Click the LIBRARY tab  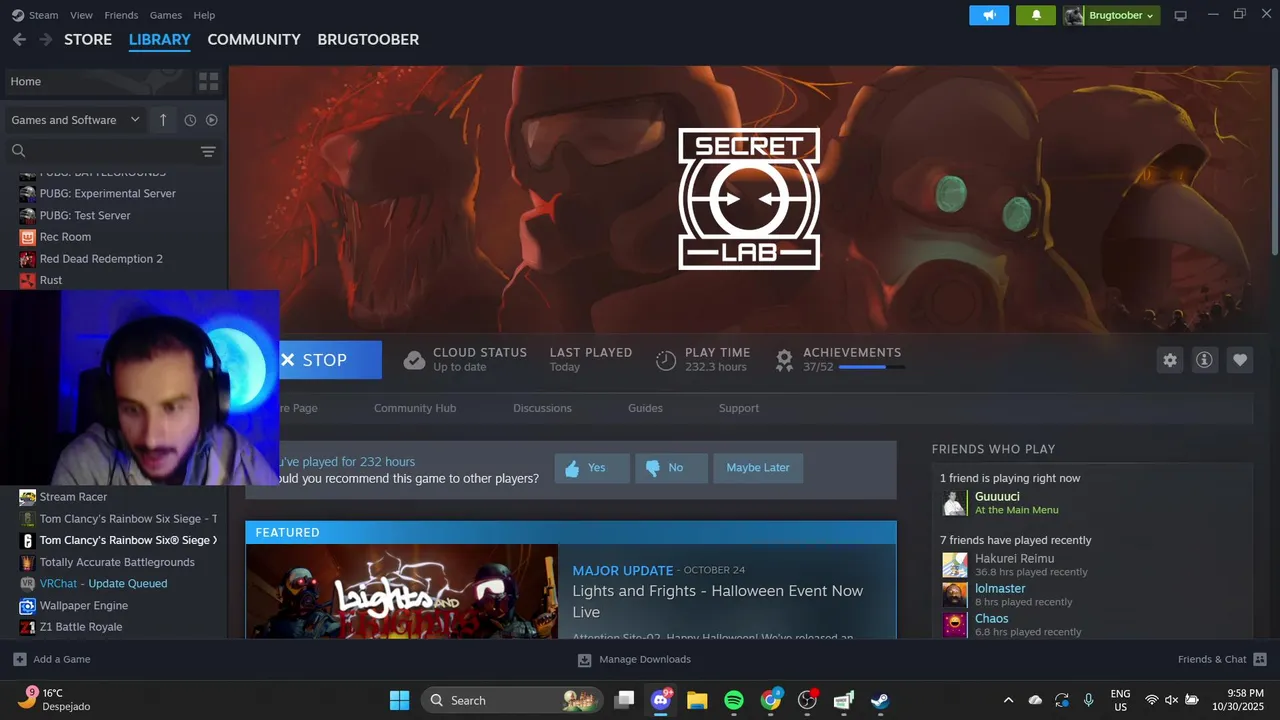click(x=159, y=40)
